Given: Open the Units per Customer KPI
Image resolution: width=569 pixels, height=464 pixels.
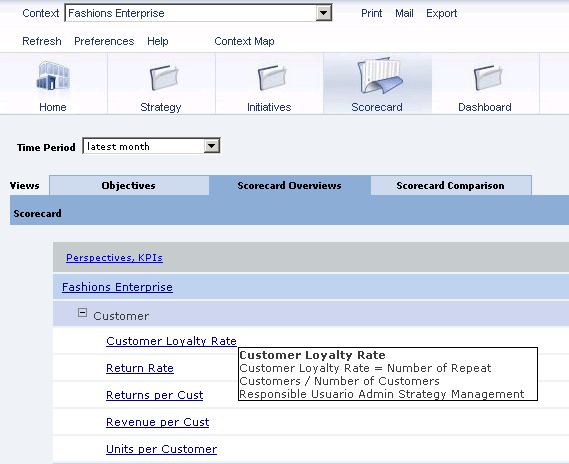Looking at the screenshot, I should pos(161,449).
